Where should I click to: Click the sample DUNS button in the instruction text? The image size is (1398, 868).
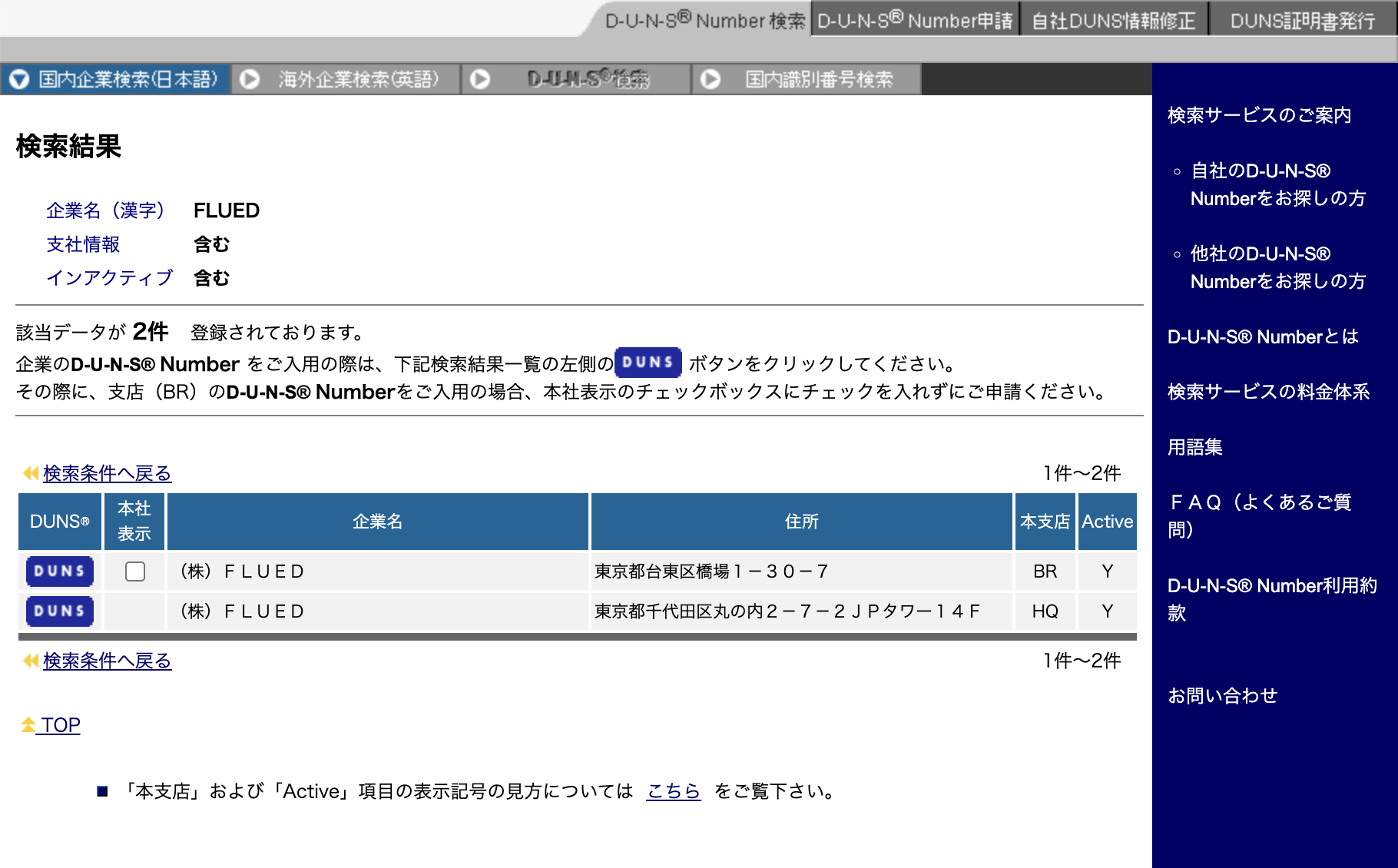[x=648, y=363]
